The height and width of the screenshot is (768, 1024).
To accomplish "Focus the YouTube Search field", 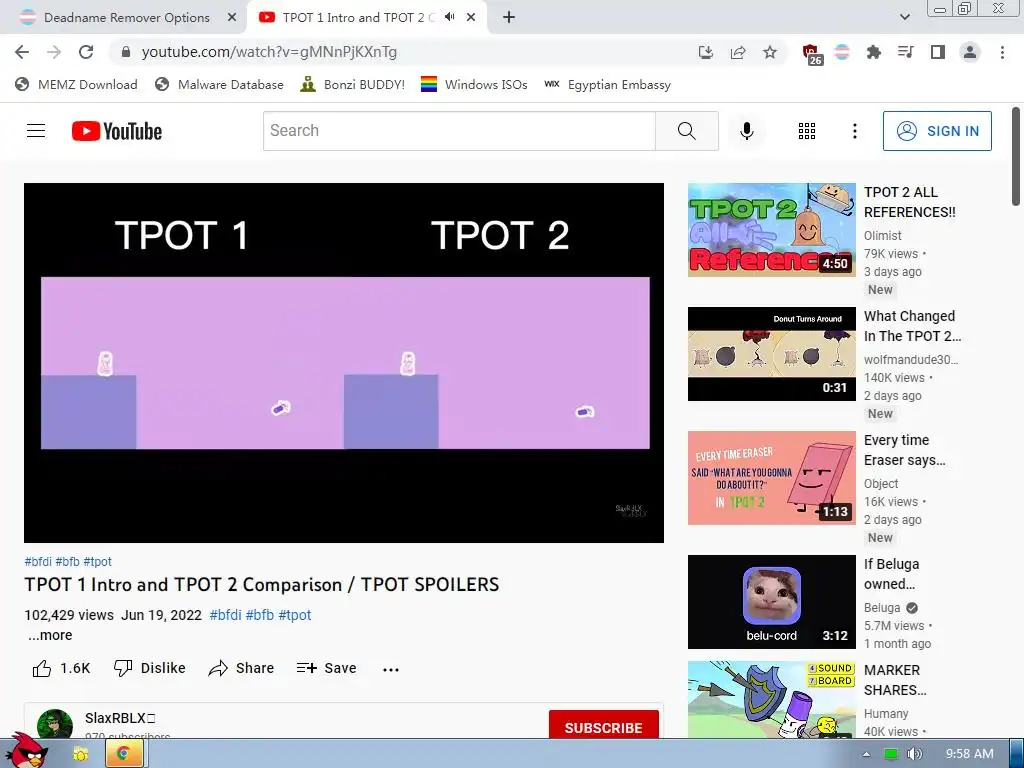I will (459, 131).
